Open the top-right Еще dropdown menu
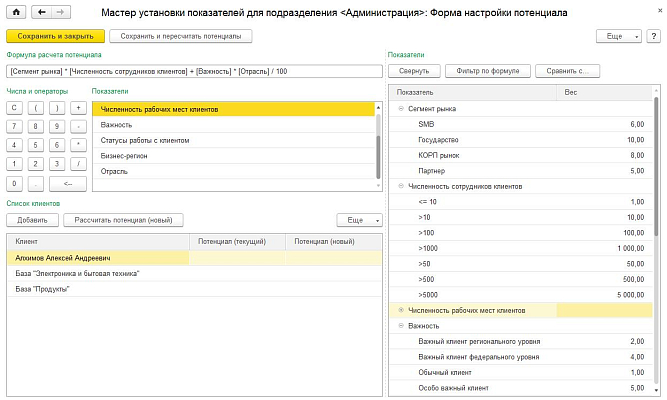 [x=622, y=35]
